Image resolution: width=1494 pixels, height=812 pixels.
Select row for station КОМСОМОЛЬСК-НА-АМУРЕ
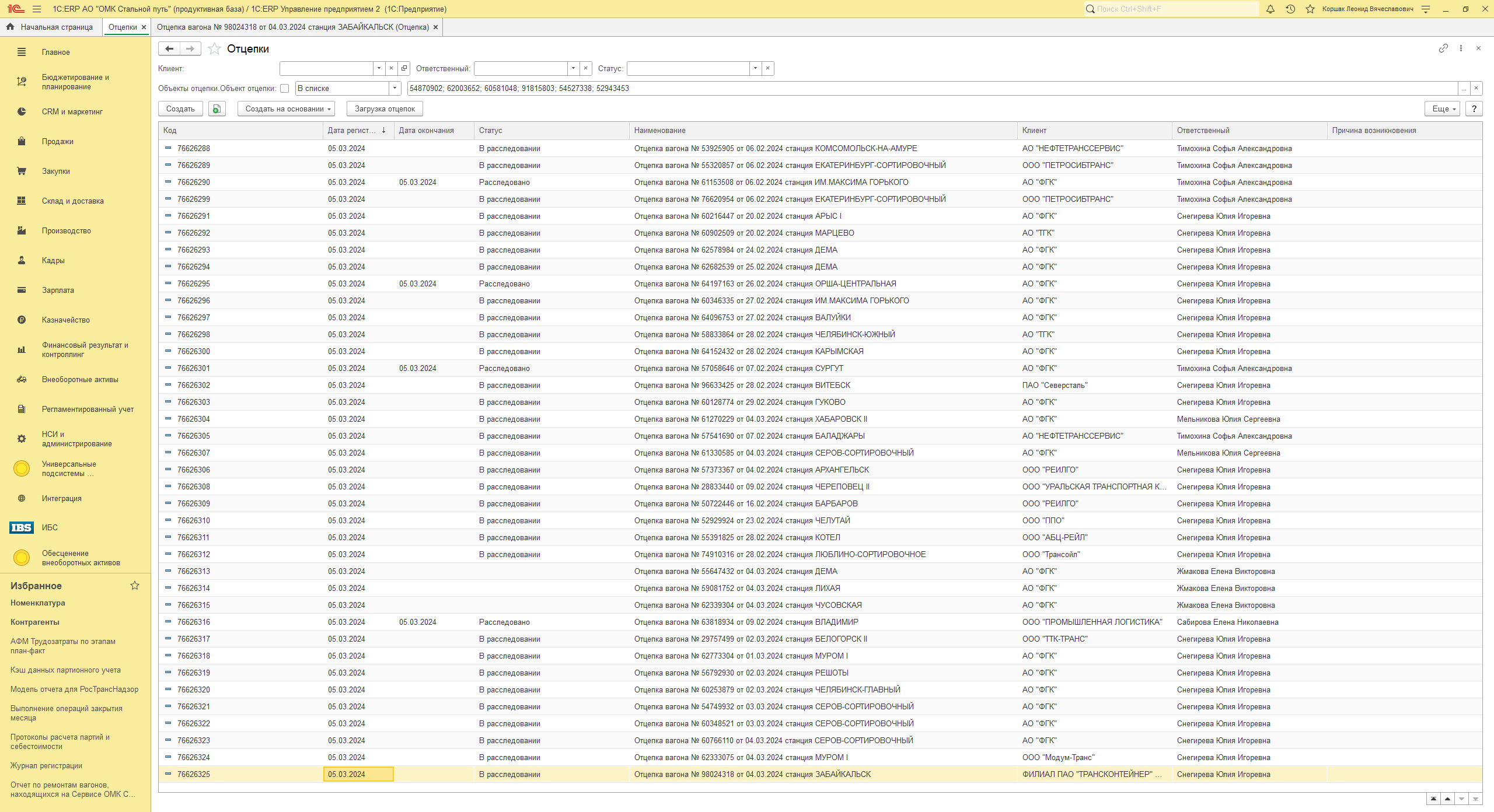pyautogui.click(x=820, y=148)
